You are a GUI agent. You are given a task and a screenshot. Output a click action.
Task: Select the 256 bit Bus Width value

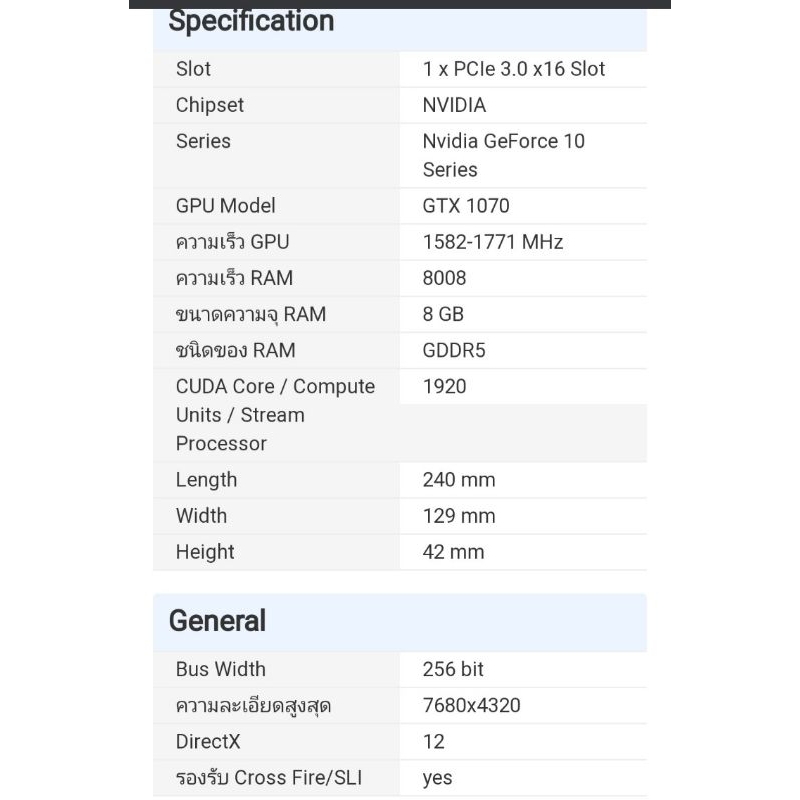453,669
